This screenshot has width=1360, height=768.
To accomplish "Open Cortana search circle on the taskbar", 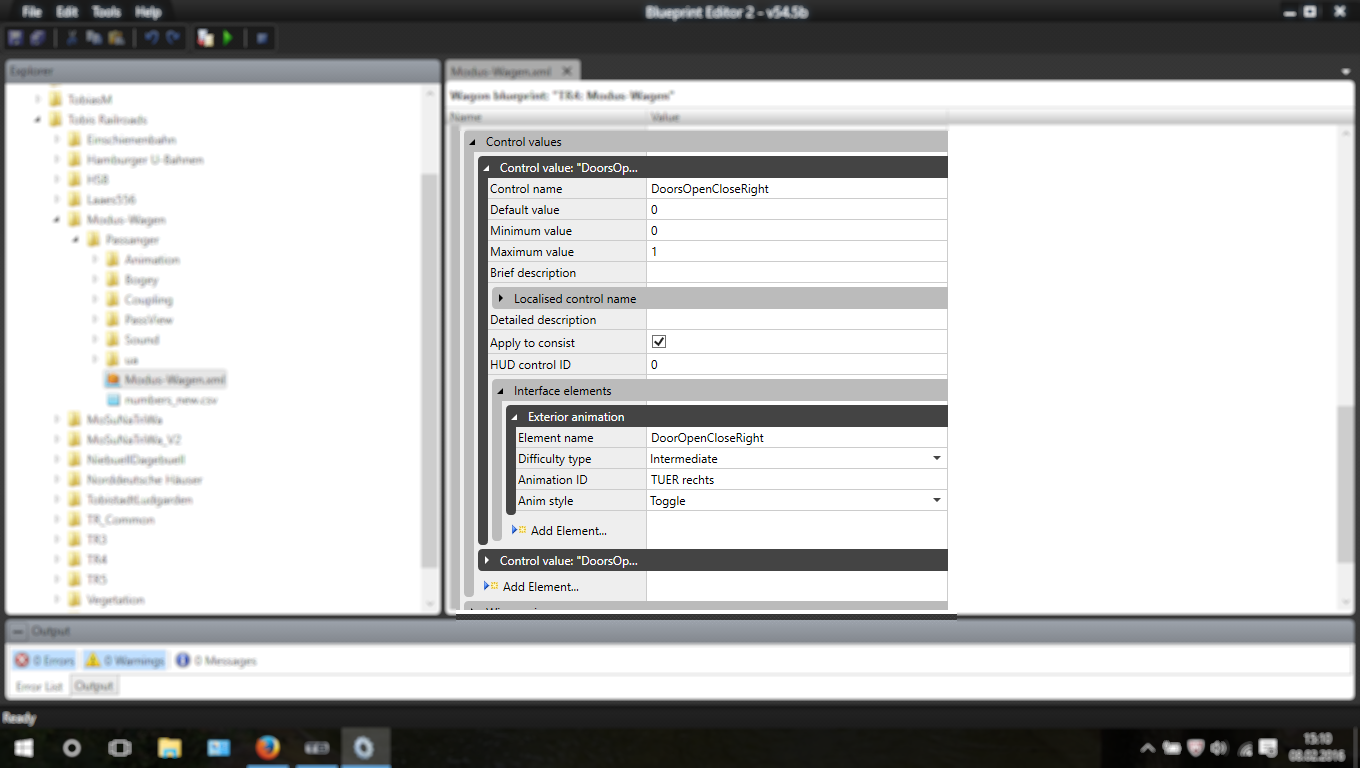I will (x=72, y=747).
